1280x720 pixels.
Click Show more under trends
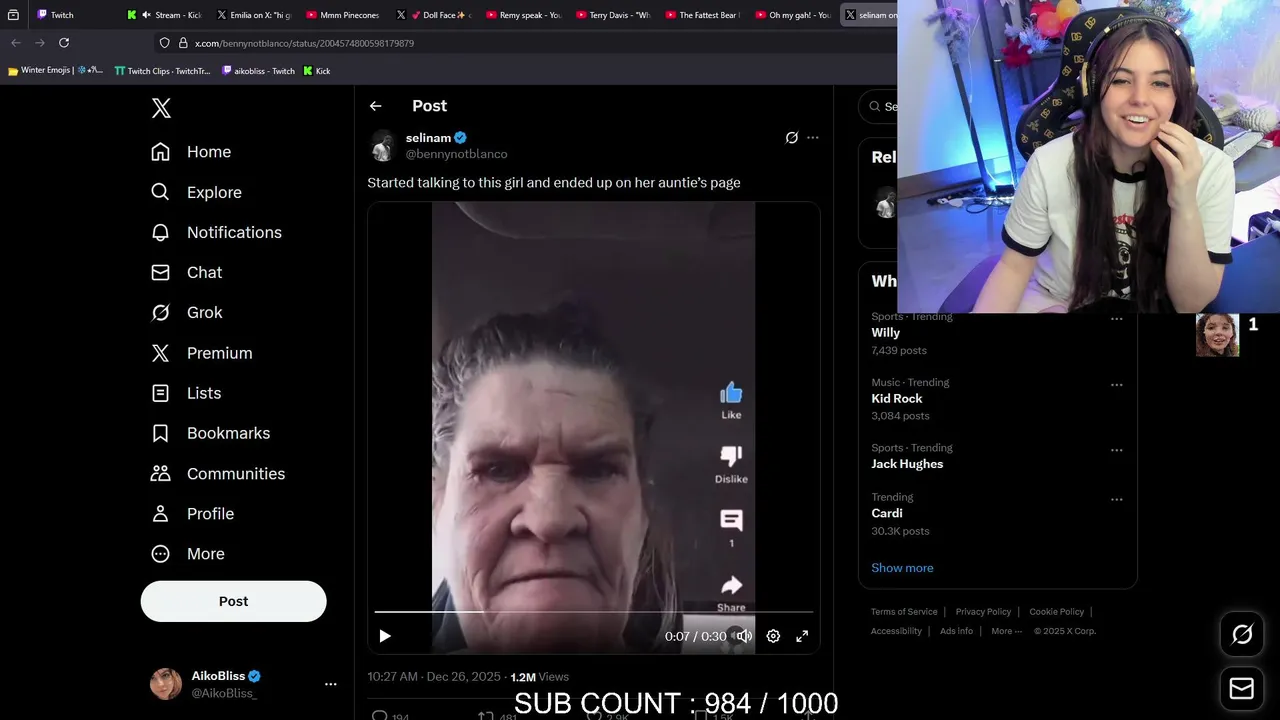(x=902, y=568)
